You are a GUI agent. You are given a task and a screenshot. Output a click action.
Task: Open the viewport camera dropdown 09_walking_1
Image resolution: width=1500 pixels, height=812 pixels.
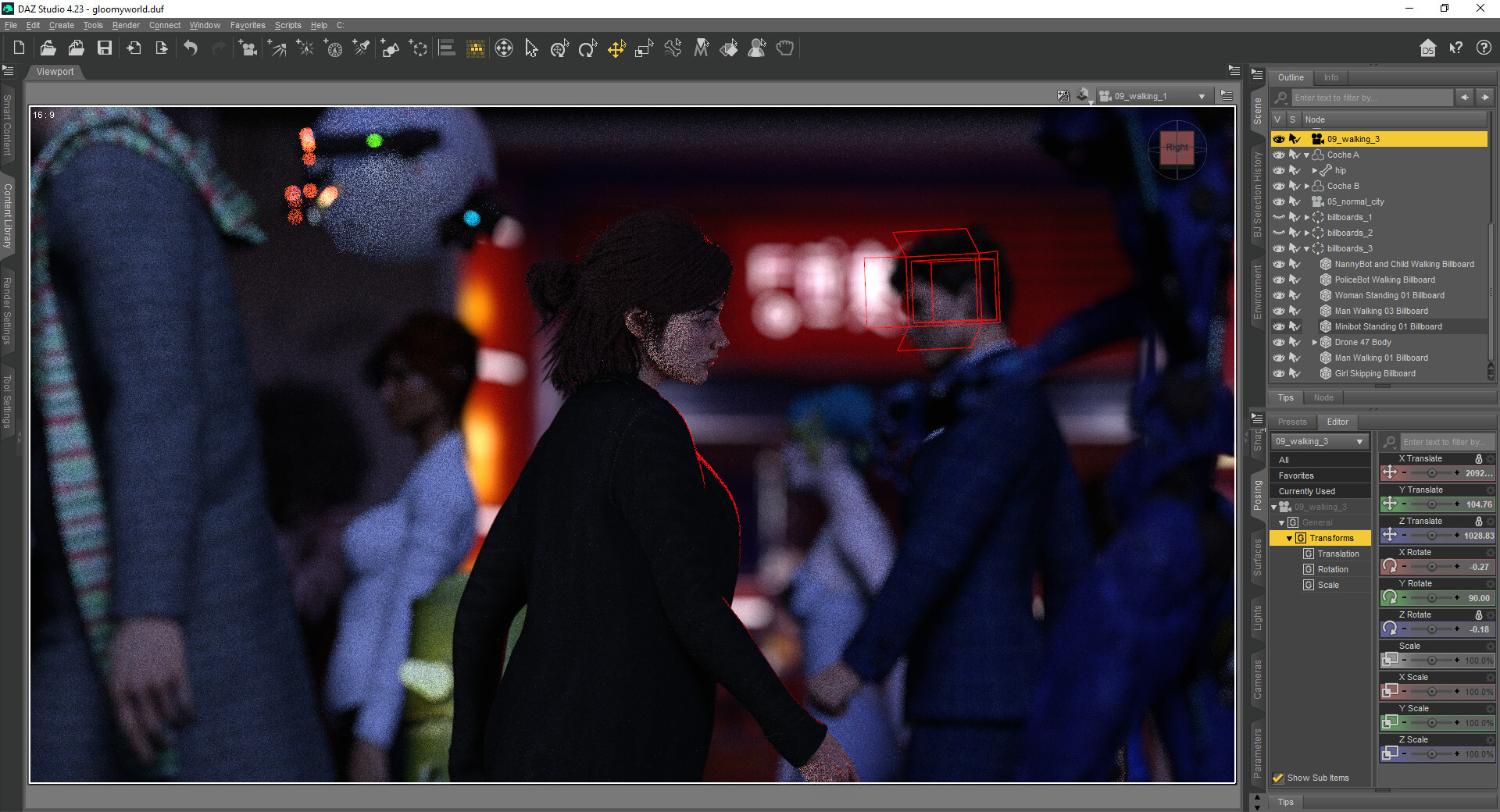[1153, 96]
